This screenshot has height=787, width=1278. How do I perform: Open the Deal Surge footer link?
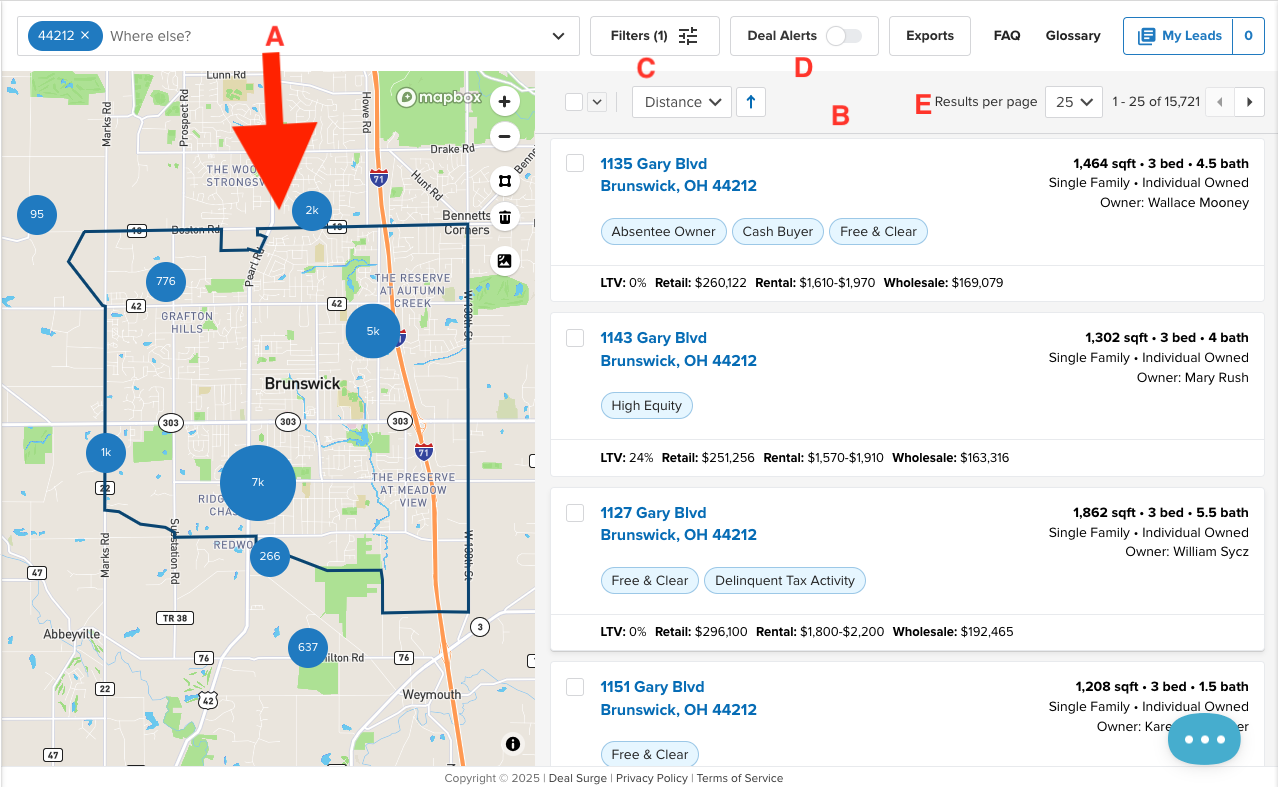(x=578, y=778)
